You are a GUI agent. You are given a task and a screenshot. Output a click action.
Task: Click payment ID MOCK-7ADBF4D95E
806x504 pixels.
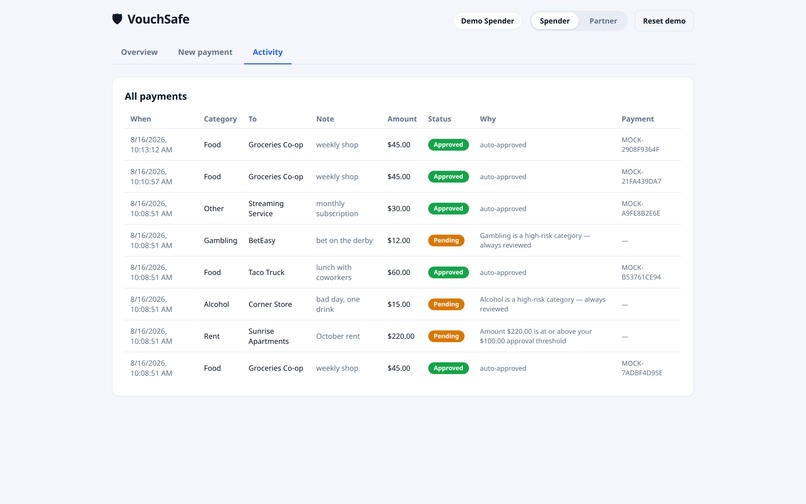642,368
